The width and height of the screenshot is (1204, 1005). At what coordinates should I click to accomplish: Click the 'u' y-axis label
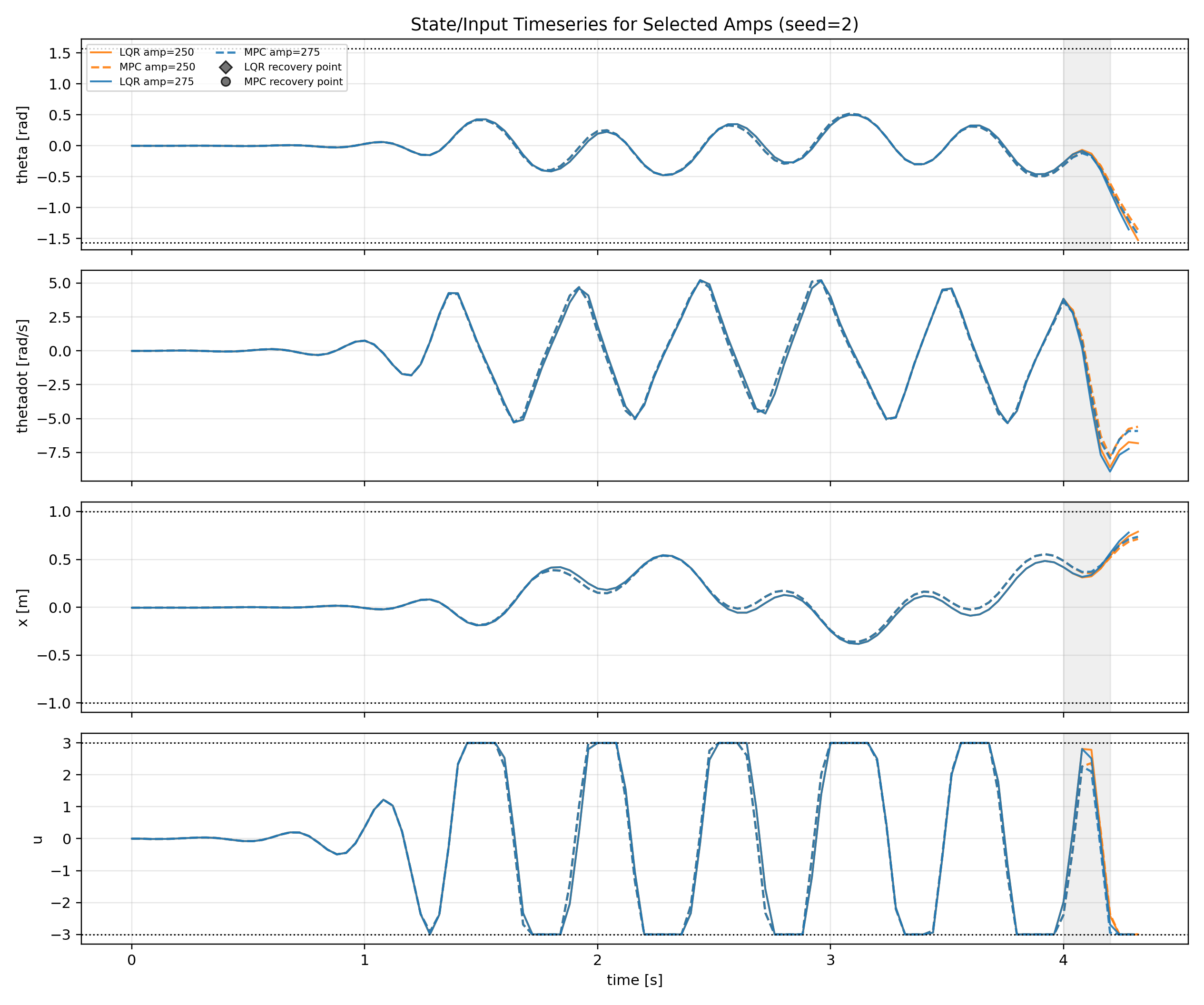[x=38, y=839]
